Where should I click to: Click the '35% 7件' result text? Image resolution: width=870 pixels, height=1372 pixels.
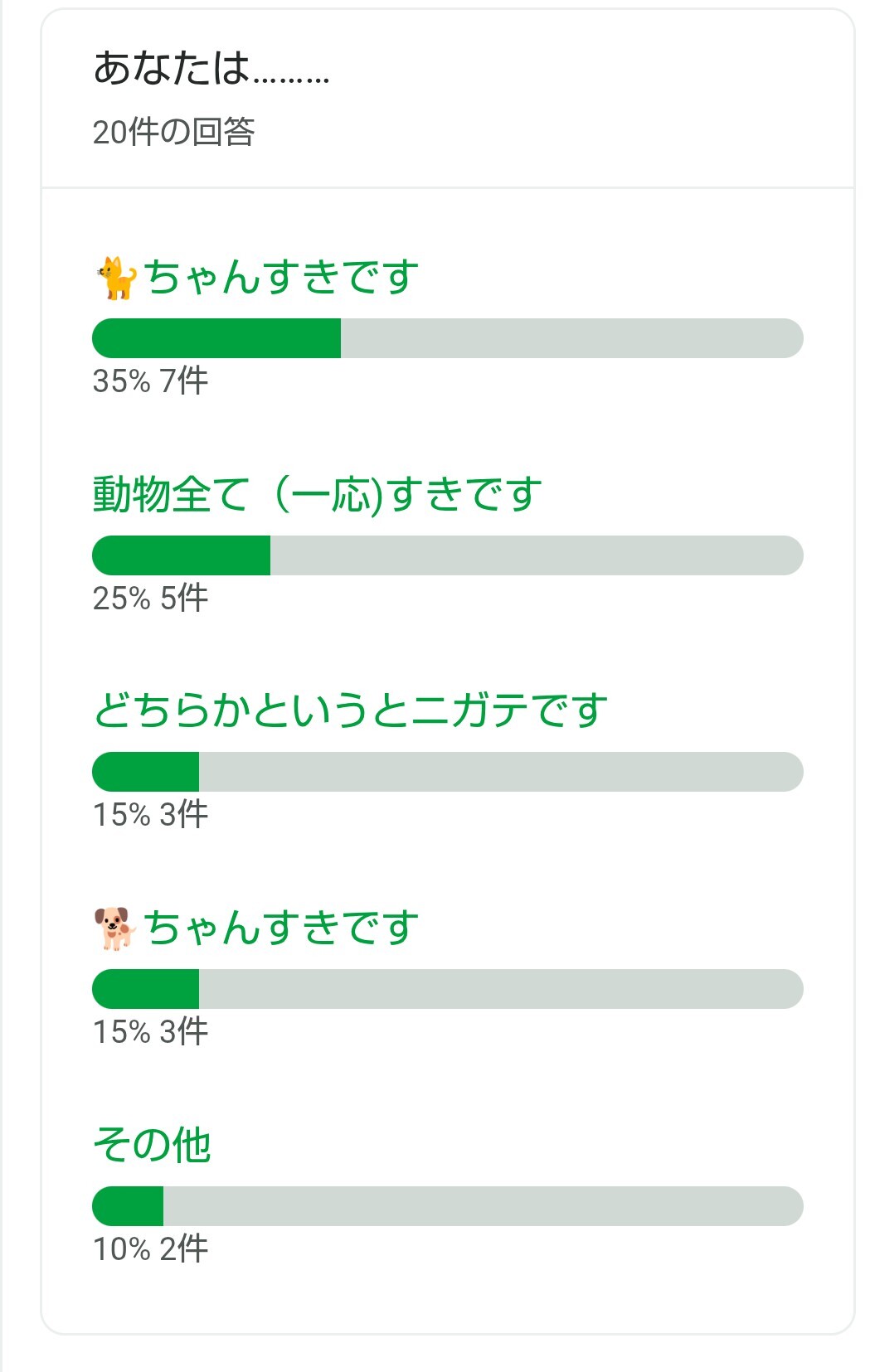pyautogui.click(x=150, y=381)
